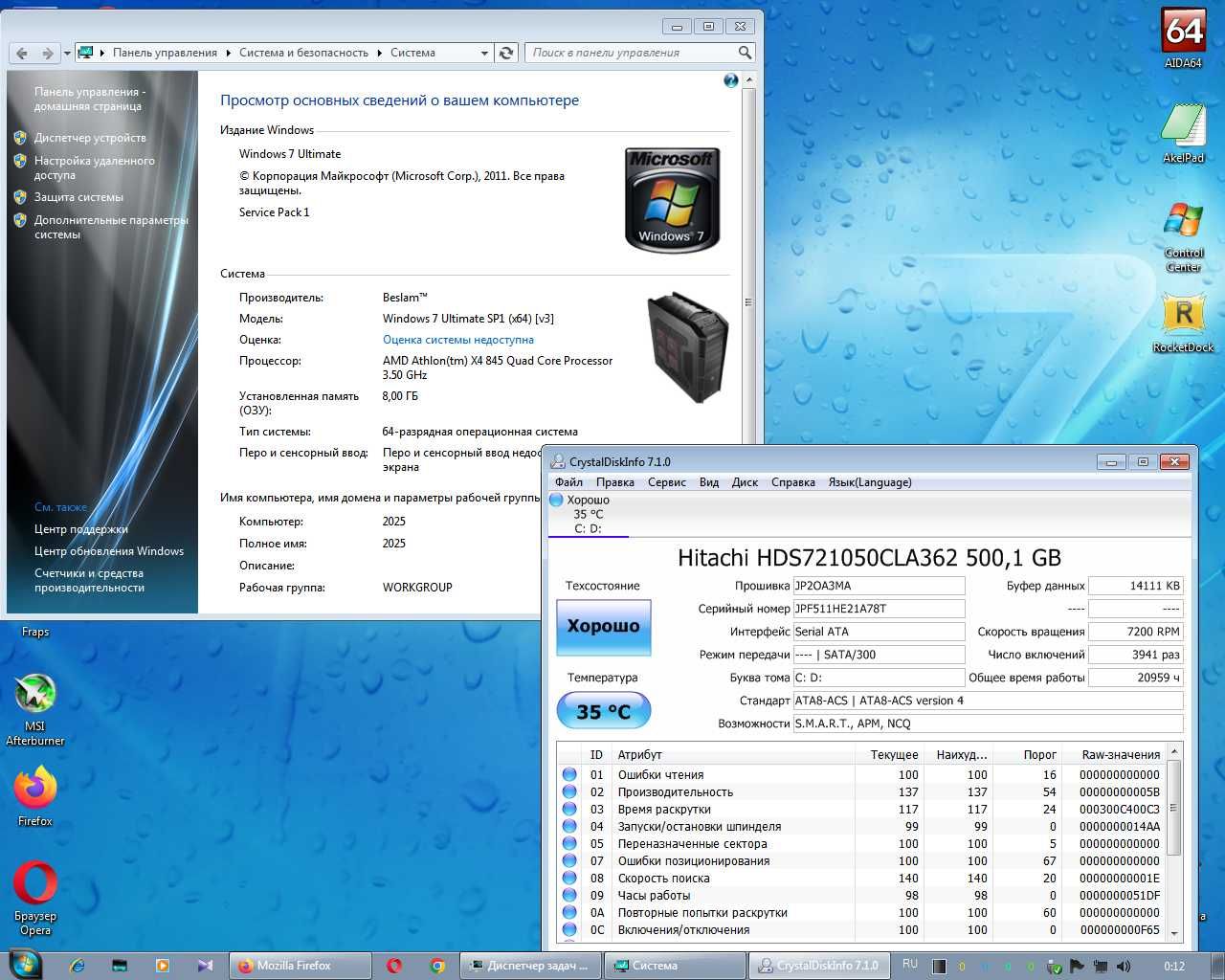Click search field in control panel
The width and height of the screenshot is (1225, 980).
pyautogui.click(x=632, y=53)
